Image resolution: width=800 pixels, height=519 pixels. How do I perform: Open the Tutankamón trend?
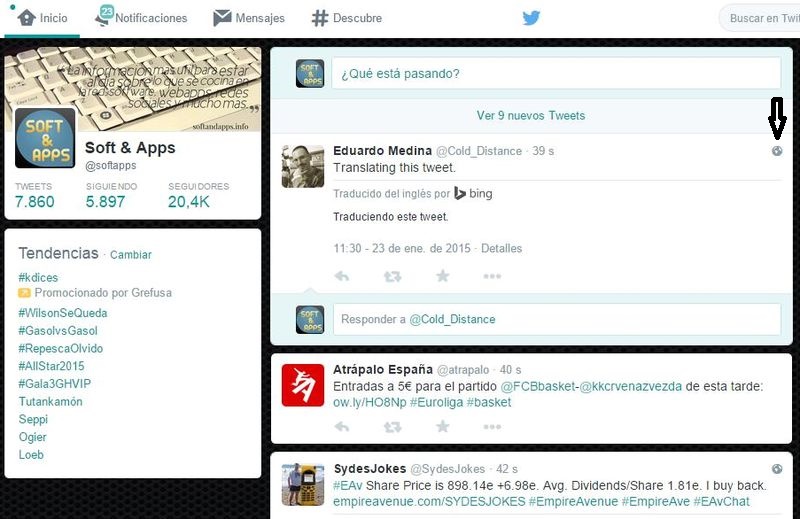coord(51,402)
